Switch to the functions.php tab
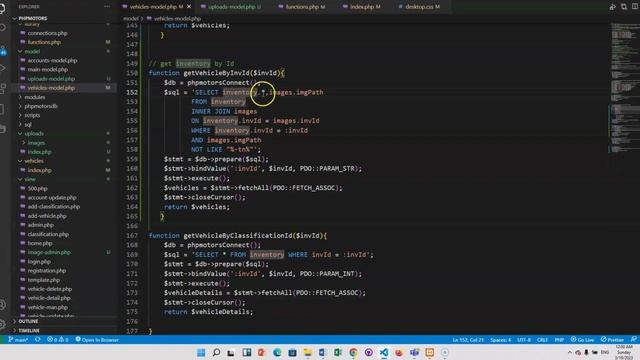 [302, 7]
